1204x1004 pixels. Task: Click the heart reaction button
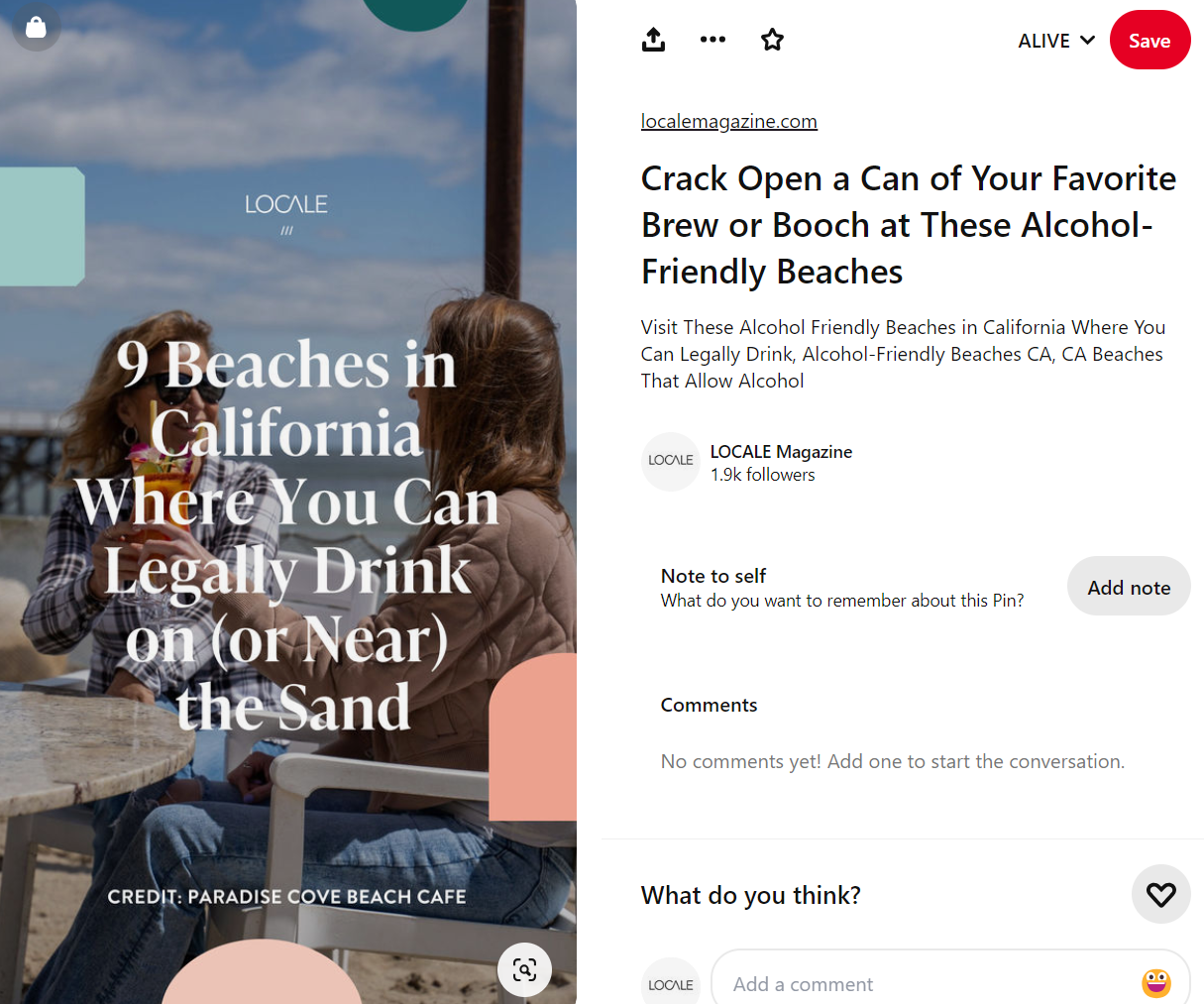1160,894
